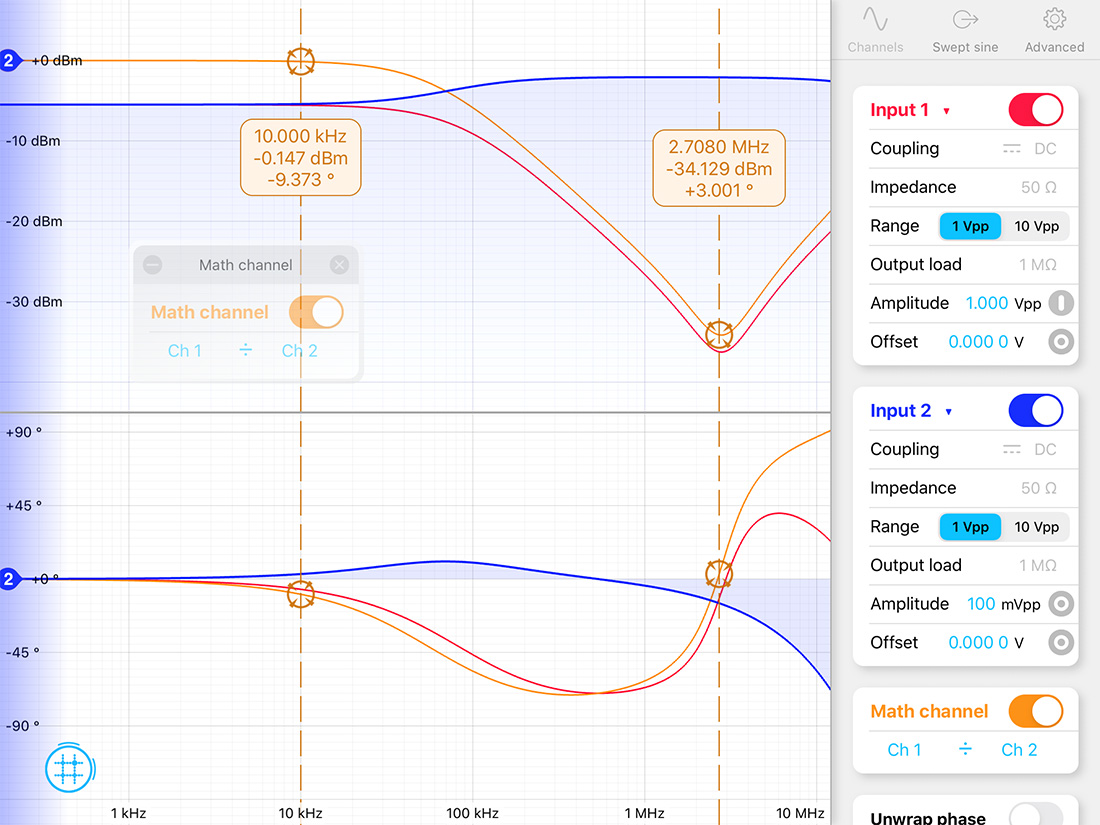This screenshot has height=825, width=1100.
Task: Select Ch 2 in floating Math popup
Action: click(300, 351)
